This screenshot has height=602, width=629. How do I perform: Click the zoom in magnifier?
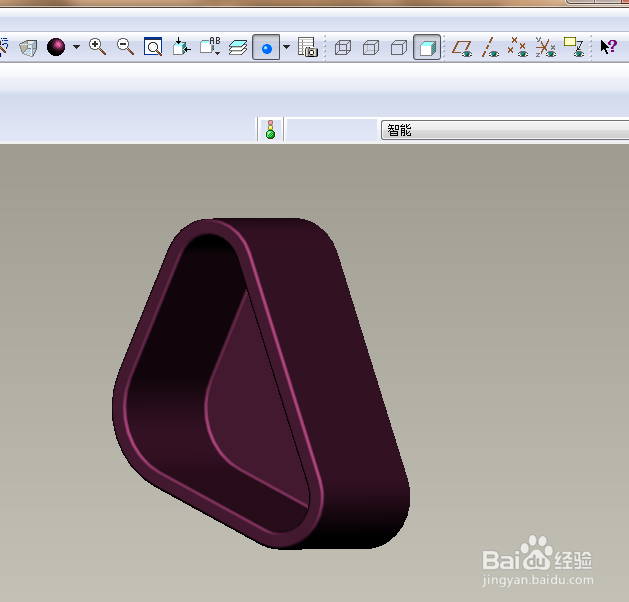click(x=97, y=47)
